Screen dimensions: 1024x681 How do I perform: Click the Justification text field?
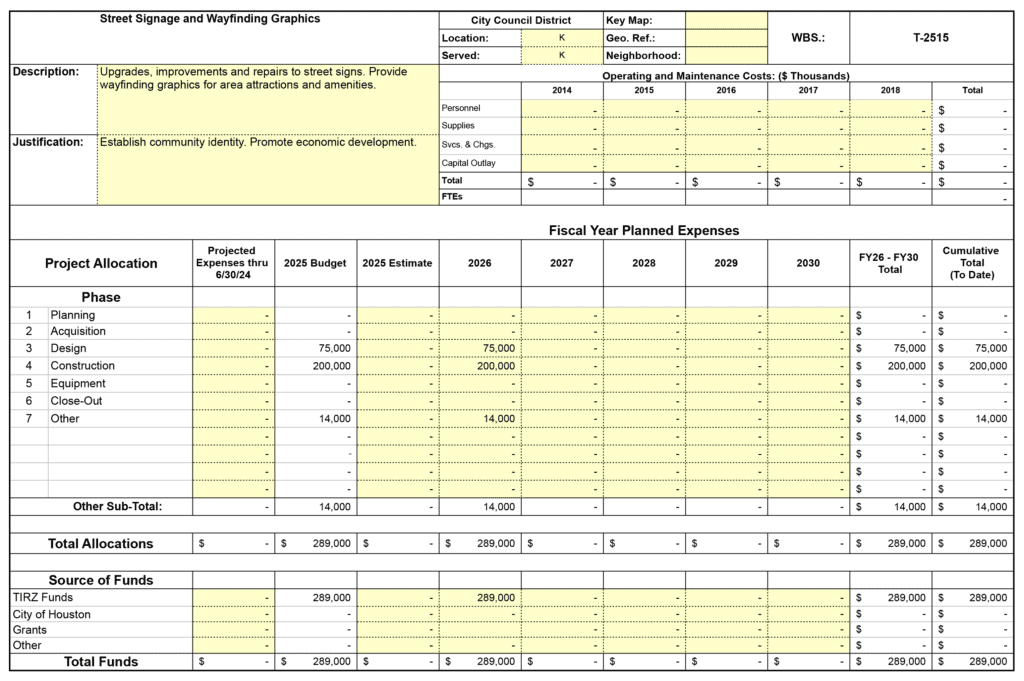[x=267, y=168]
